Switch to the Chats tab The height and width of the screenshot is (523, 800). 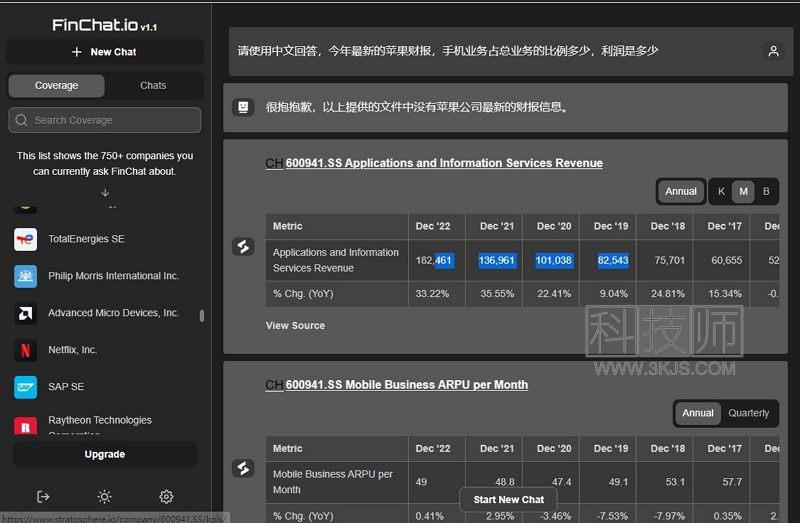point(153,86)
